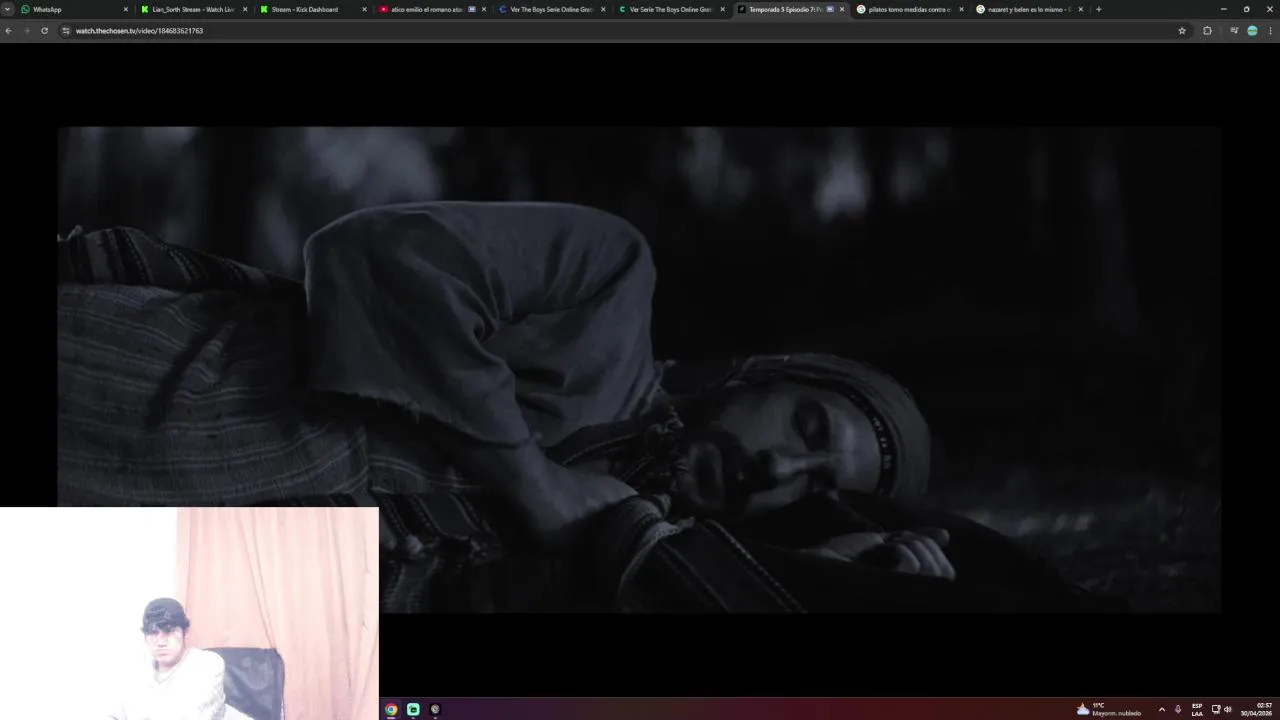Show hidden system tray icons
This screenshot has height=720, width=1280.
click(x=1161, y=709)
